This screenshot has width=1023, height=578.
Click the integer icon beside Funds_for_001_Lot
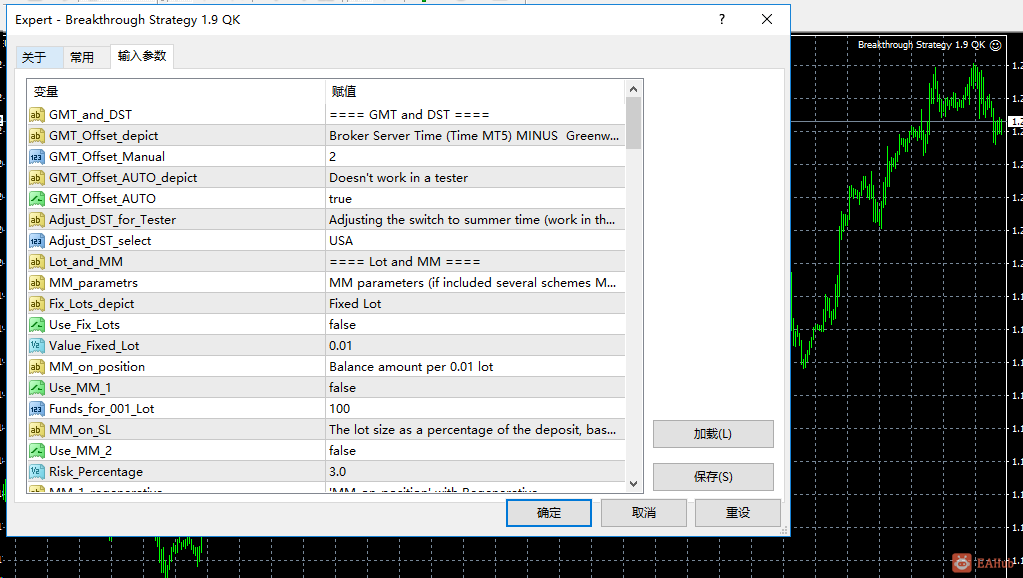(x=37, y=408)
